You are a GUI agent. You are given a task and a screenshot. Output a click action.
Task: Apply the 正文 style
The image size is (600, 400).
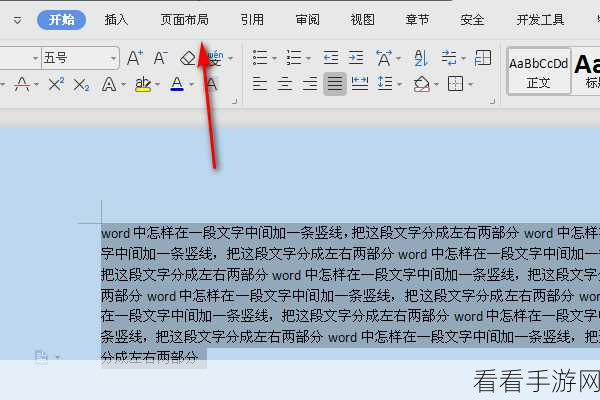538,72
